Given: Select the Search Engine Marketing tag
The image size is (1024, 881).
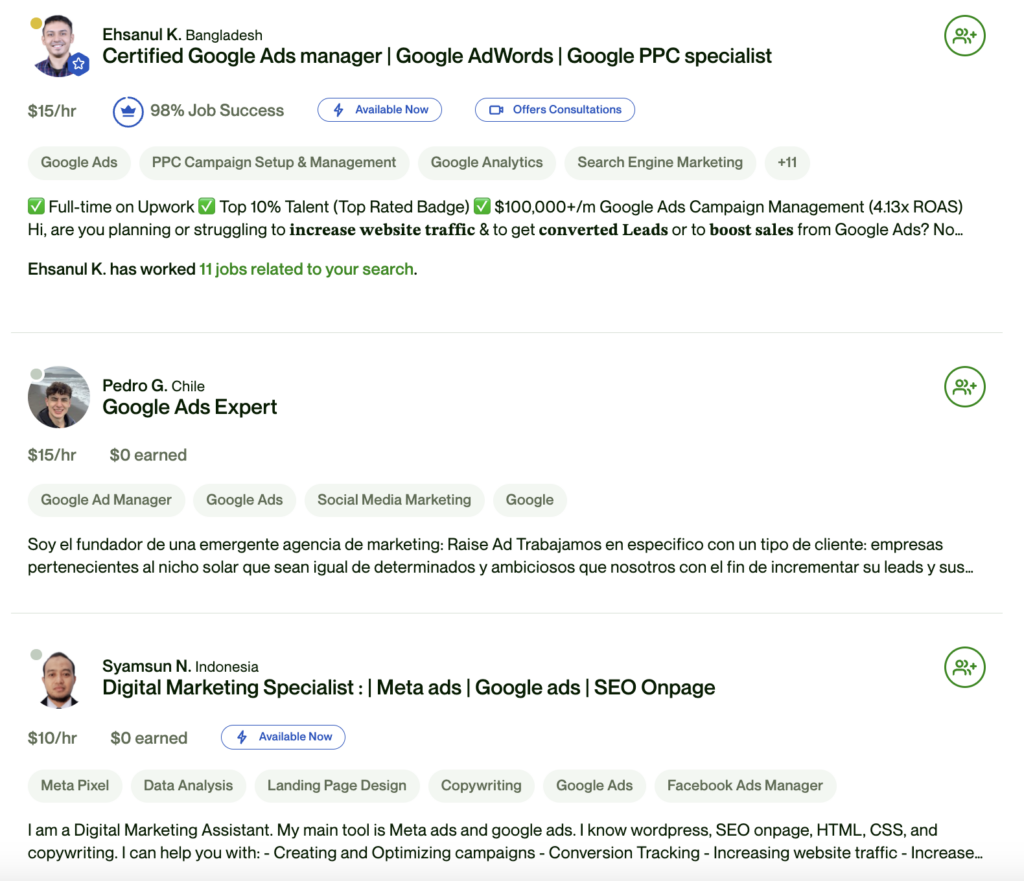Looking at the screenshot, I should pos(660,163).
